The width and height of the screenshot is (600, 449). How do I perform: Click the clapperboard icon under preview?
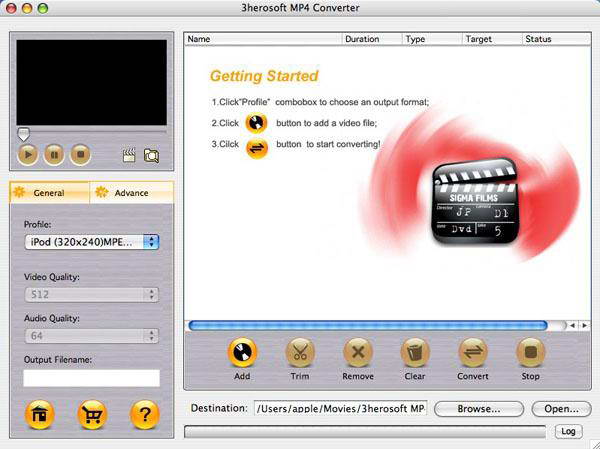[129, 155]
